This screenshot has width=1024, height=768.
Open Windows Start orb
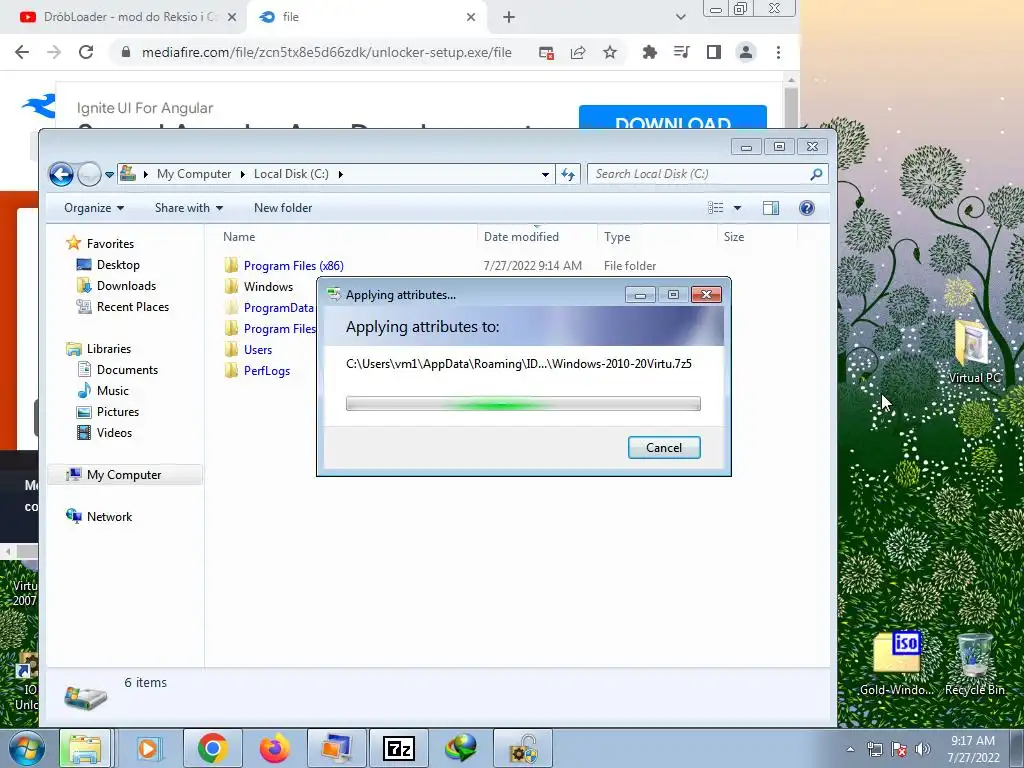coord(26,748)
